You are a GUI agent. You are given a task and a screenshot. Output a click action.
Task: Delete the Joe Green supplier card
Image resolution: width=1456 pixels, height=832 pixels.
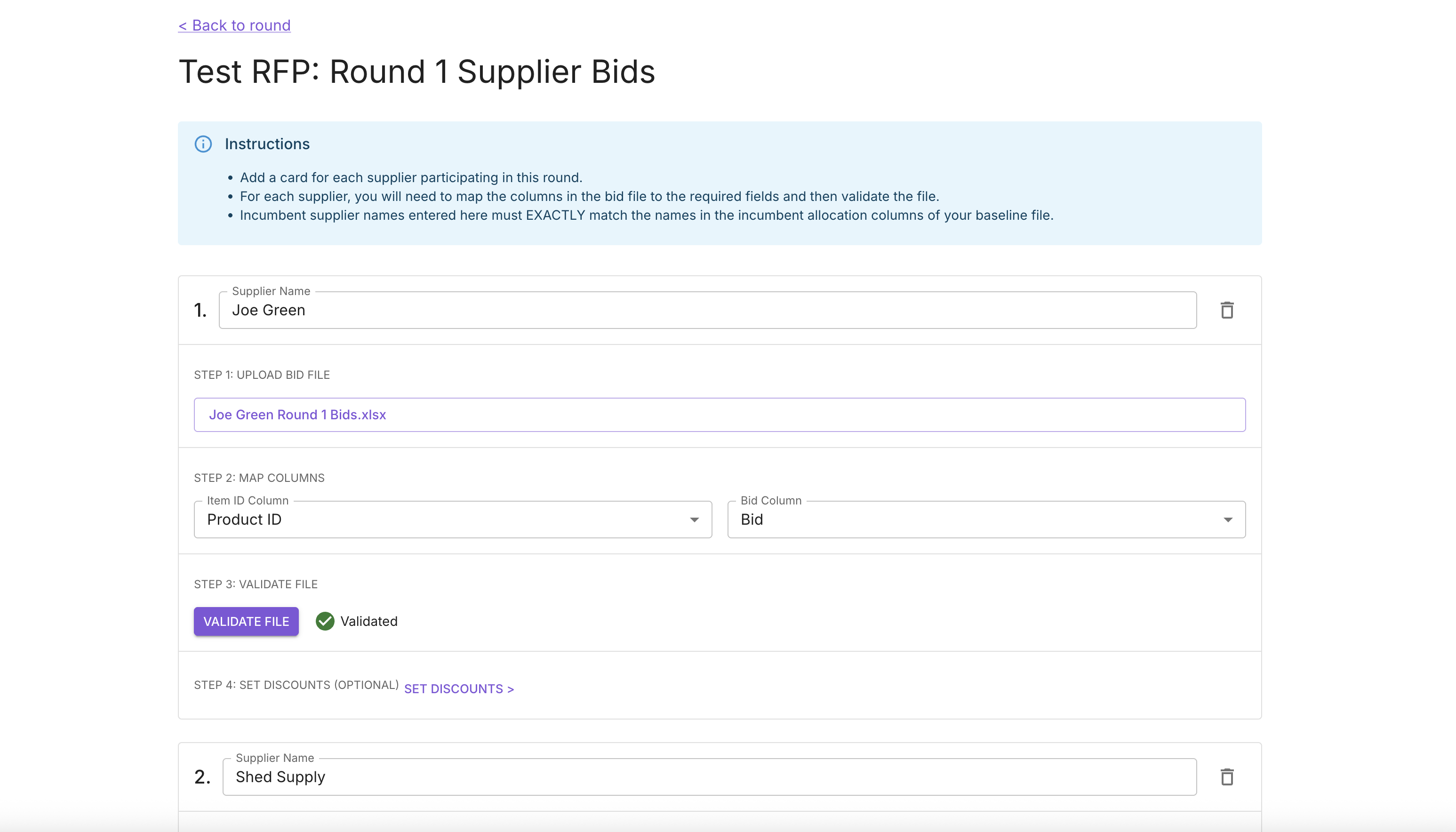pyautogui.click(x=1227, y=310)
